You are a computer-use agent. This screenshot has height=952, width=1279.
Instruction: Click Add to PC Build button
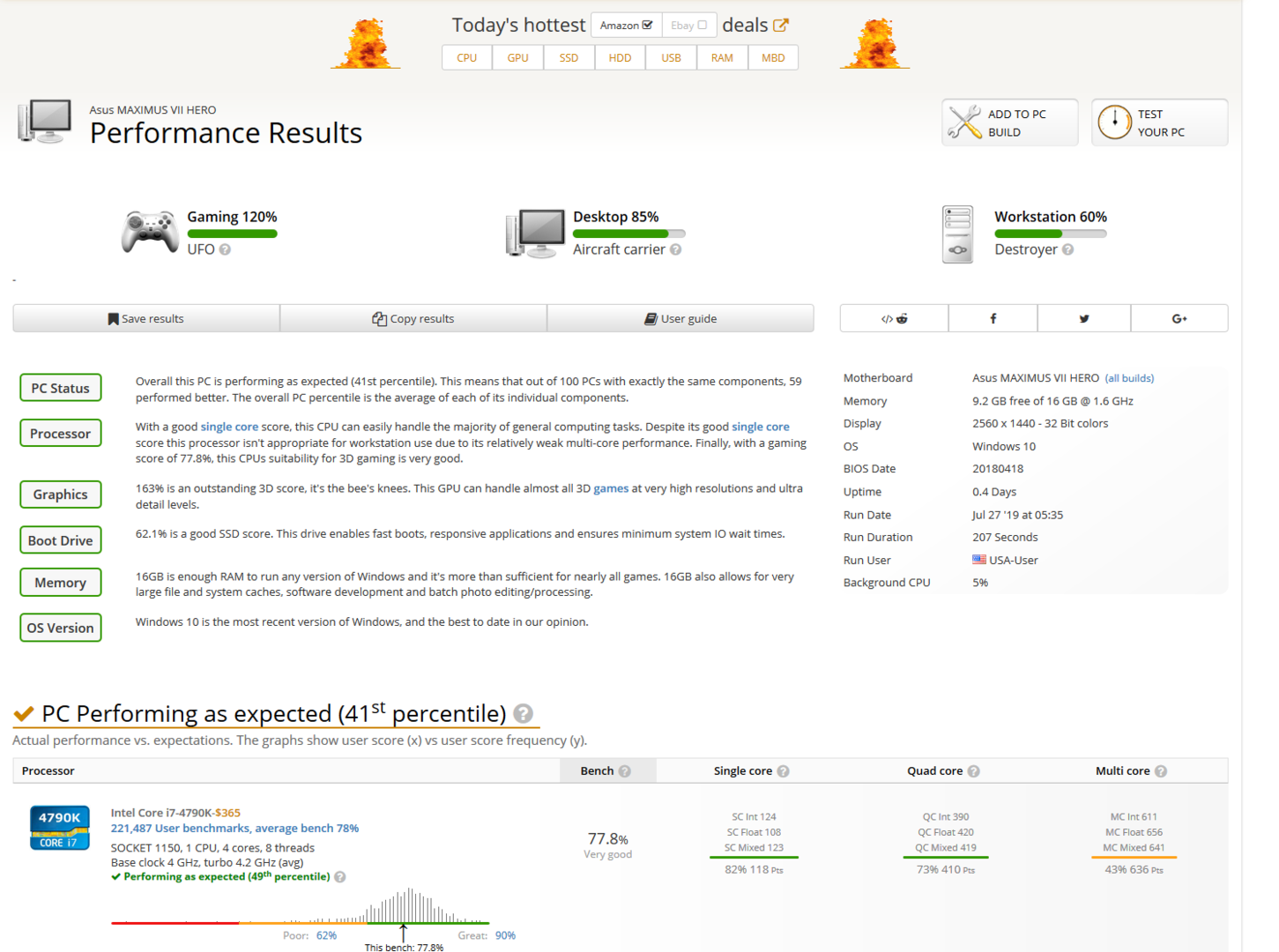tap(1010, 123)
